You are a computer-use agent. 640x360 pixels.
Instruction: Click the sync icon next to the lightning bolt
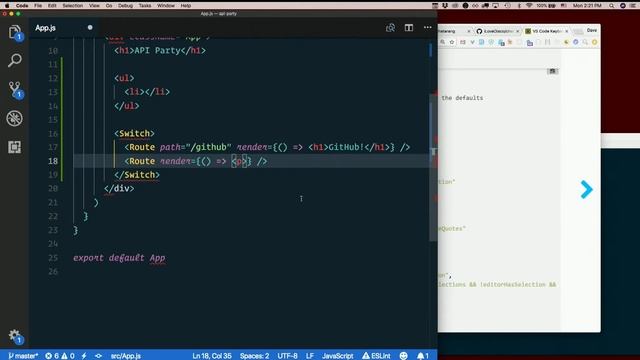98,356
